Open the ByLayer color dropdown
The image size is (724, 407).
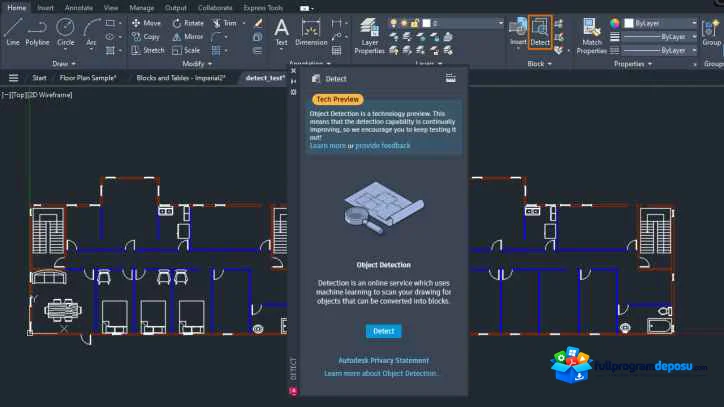pyautogui.click(x=660, y=23)
